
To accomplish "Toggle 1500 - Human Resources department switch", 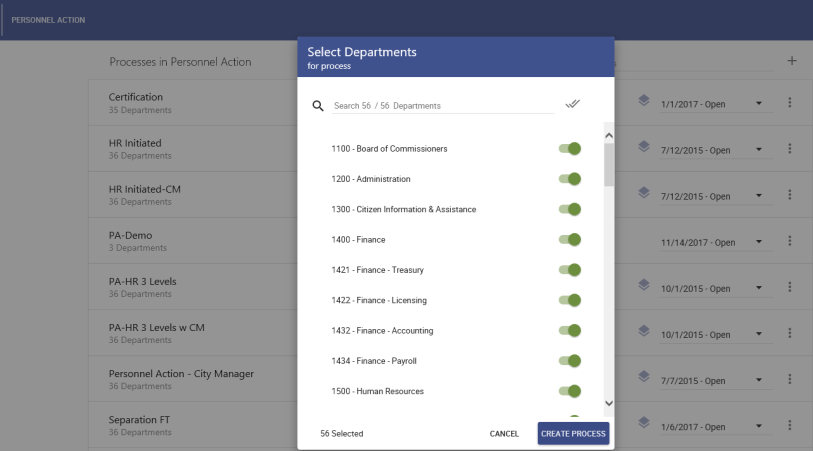I will 570,391.
